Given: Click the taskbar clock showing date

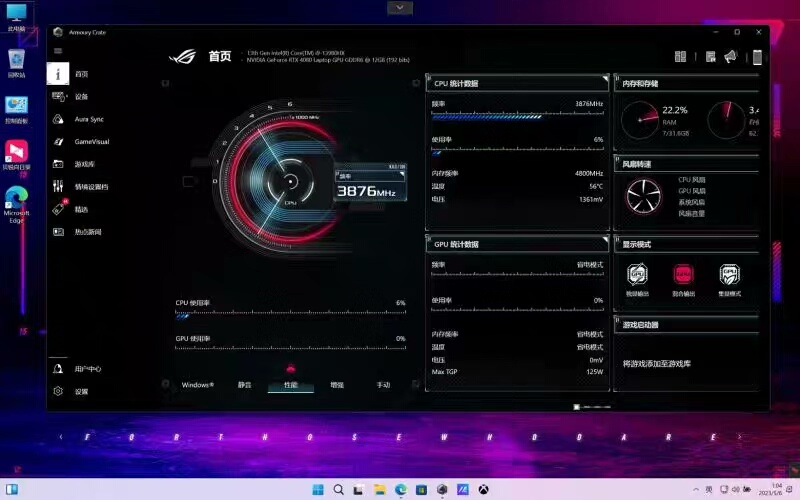Looking at the screenshot, I should 769,489.
